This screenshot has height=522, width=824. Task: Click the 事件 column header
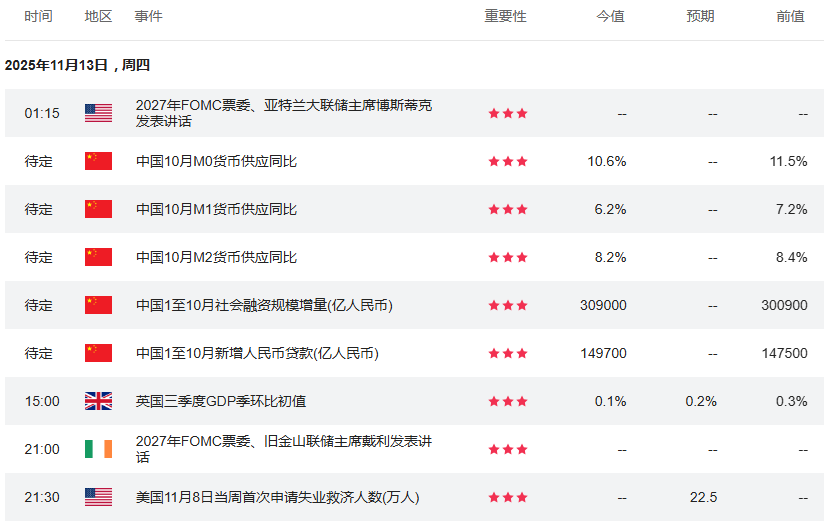(x=148, y=16)
